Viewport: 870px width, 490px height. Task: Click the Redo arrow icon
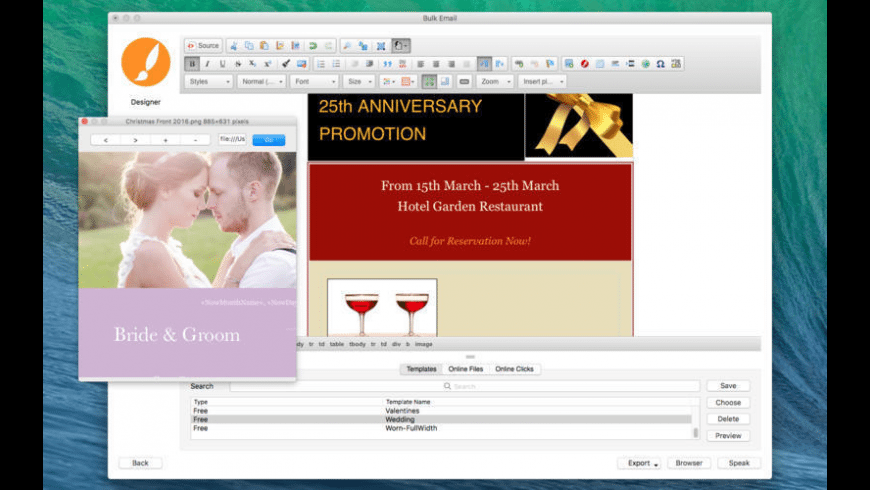coord(328,46)
